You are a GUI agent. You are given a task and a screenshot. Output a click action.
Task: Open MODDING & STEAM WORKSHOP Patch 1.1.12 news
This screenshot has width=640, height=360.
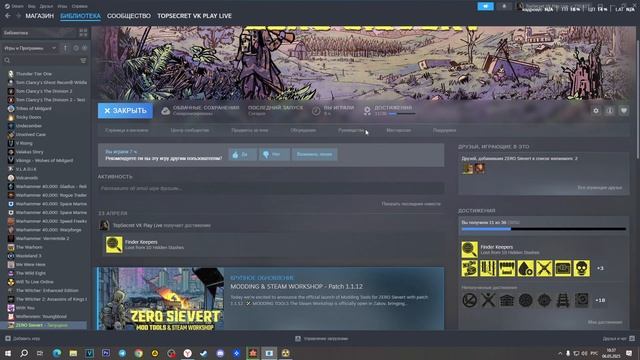(296, 287)
